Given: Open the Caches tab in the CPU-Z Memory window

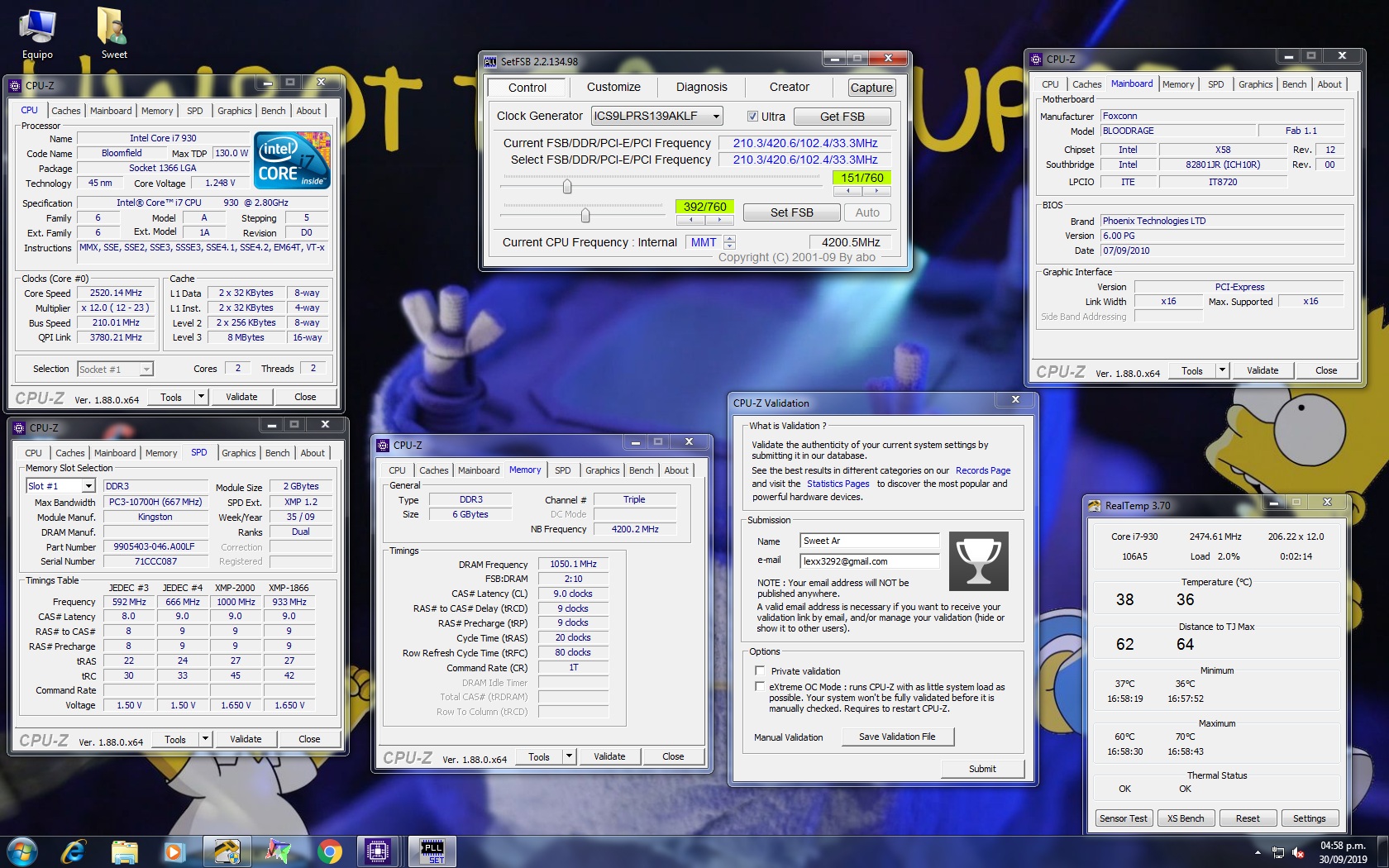Looking at the screenshot, I should click(433, 470).
